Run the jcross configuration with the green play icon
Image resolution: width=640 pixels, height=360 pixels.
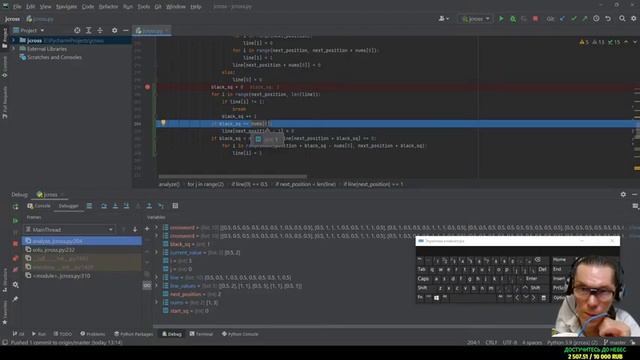(501, 19)
